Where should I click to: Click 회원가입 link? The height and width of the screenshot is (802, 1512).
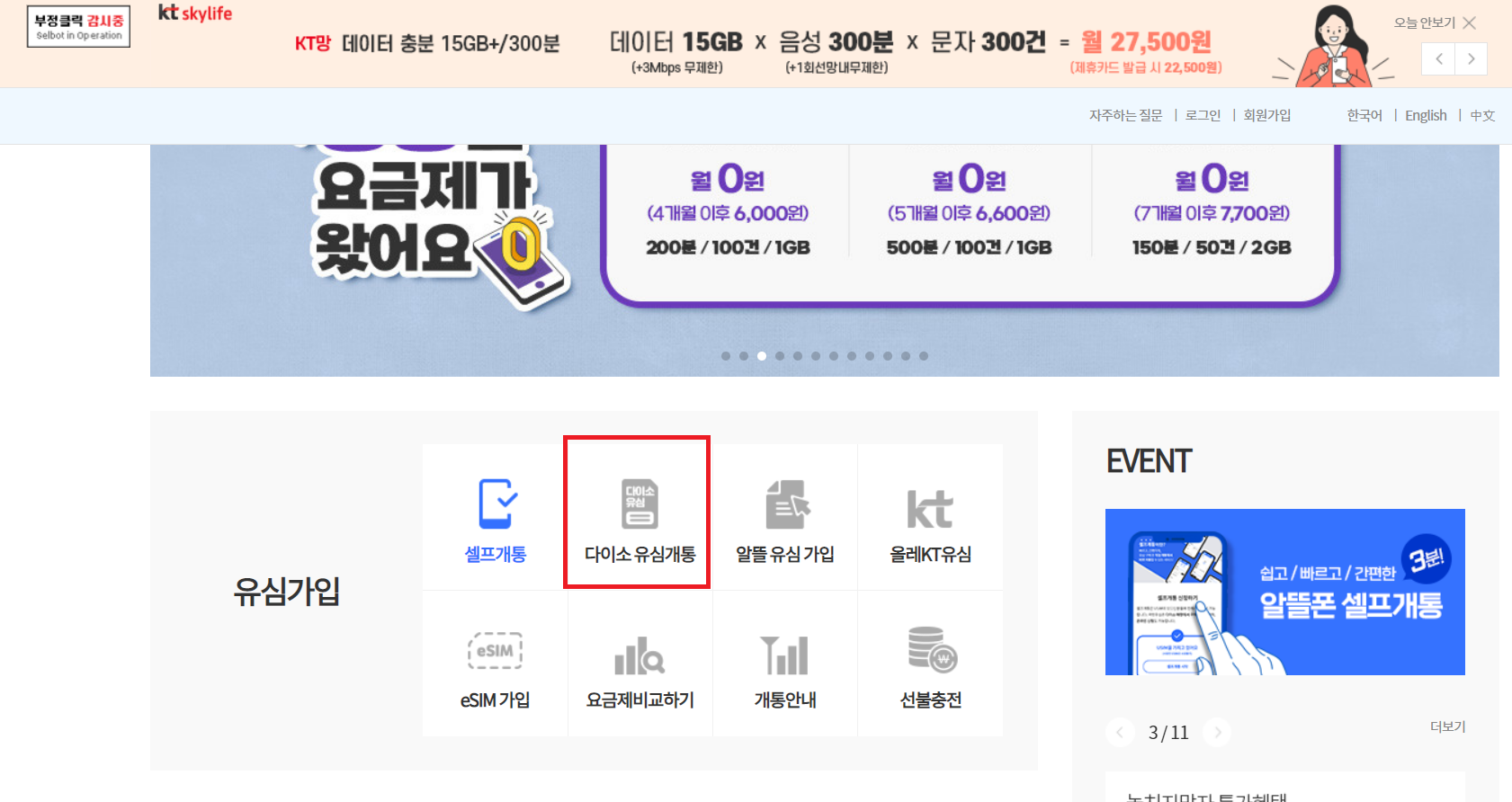(x=1266, y=115)
